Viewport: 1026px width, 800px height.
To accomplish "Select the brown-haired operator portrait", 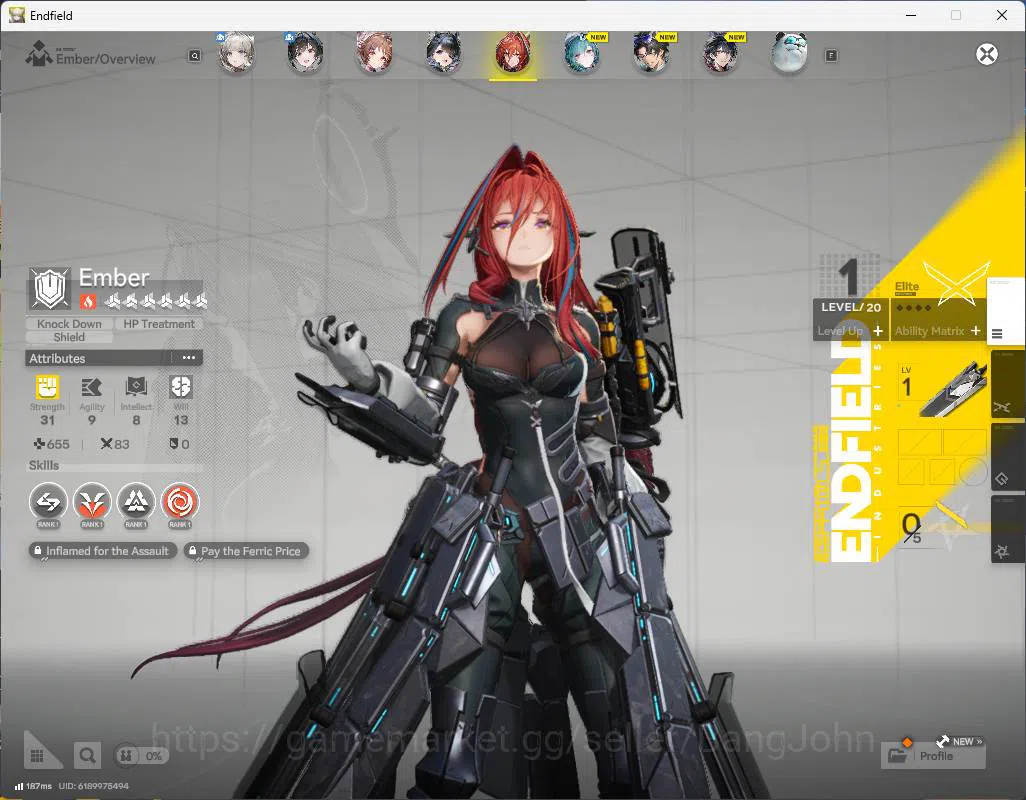I will click(x=374, y=53).
